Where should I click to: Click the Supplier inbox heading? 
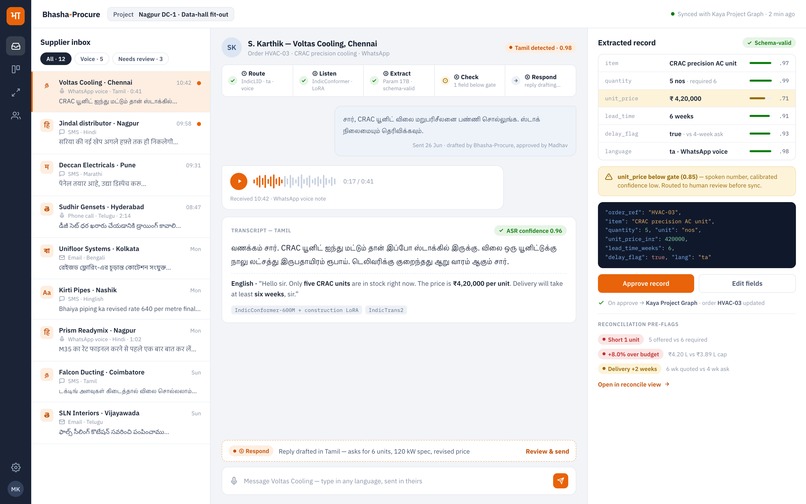pyautogui.click(x=65, y=42)
